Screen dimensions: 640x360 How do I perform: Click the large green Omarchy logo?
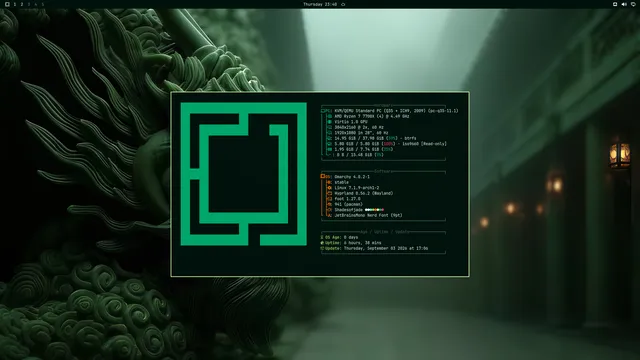point(244,174)
